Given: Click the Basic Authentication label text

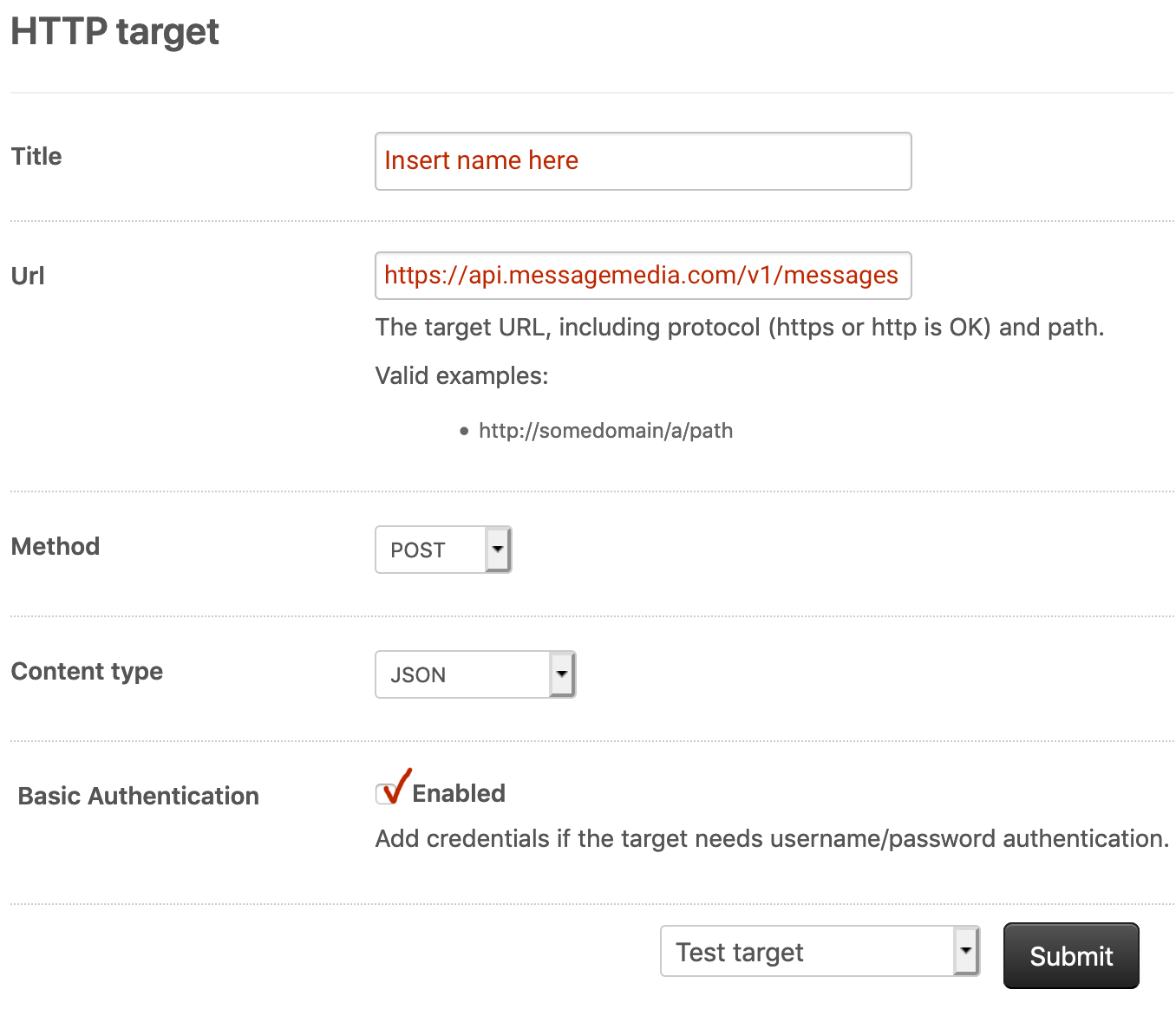Looking at the screenshot, I should tap(138, 796).
